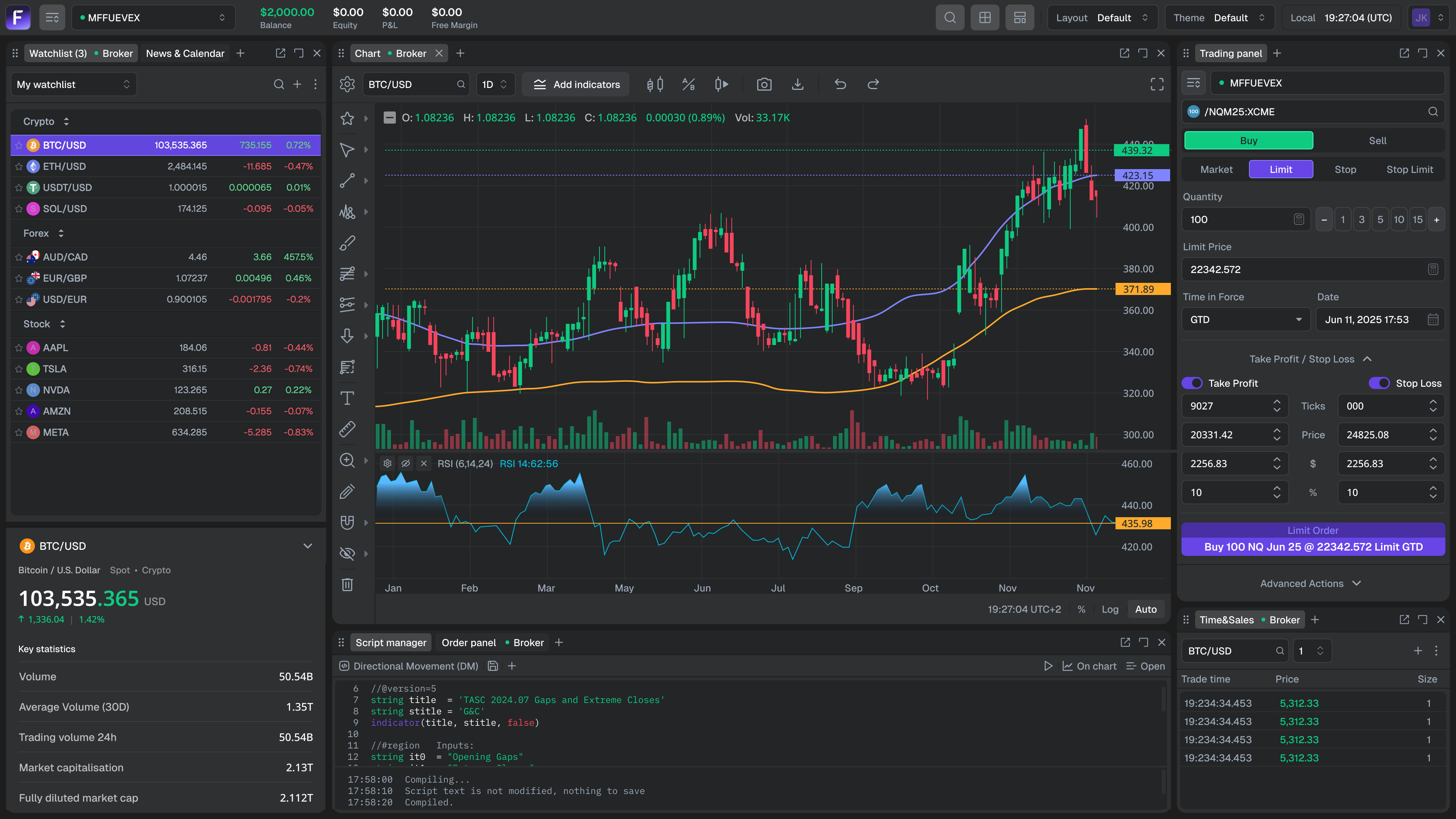Hide the RSI indicator with the eye icon
Image resolution: width=1456 pixels, height=819 pixels.
point(405,463)
